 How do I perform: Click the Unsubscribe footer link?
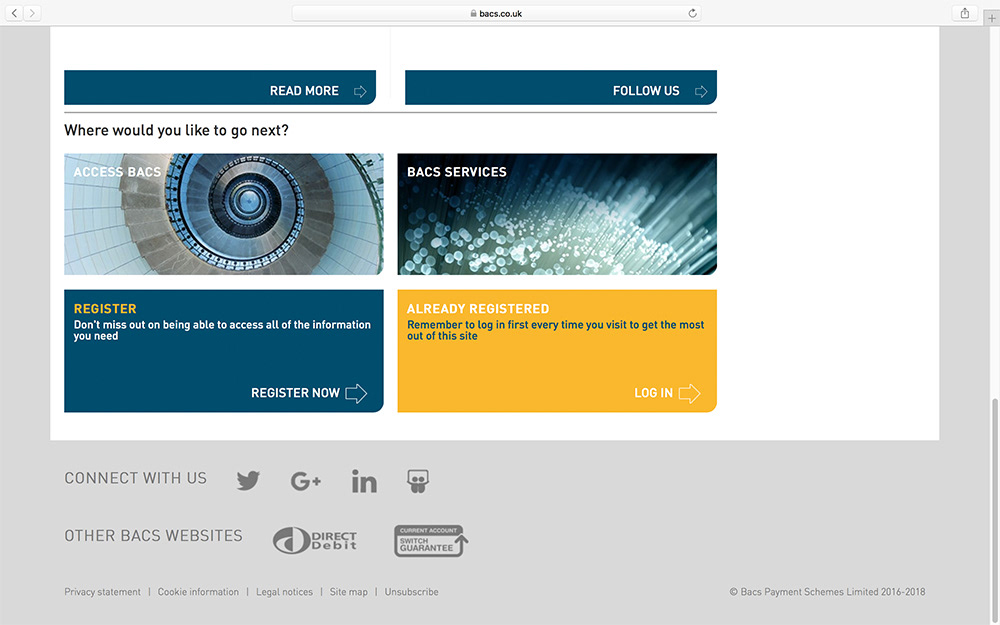coord(411,592)
